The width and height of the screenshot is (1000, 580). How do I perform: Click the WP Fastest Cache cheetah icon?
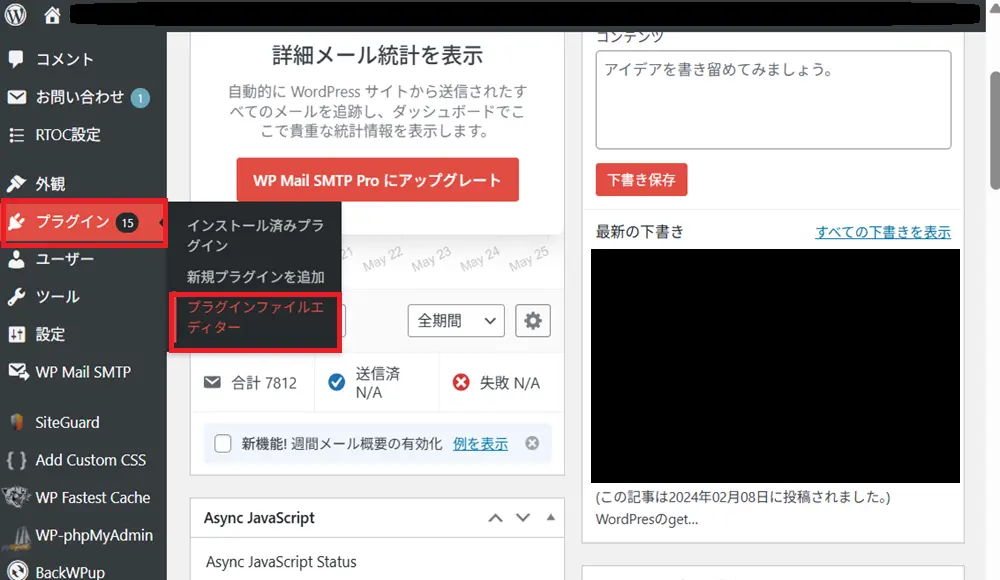coord(16,497)
